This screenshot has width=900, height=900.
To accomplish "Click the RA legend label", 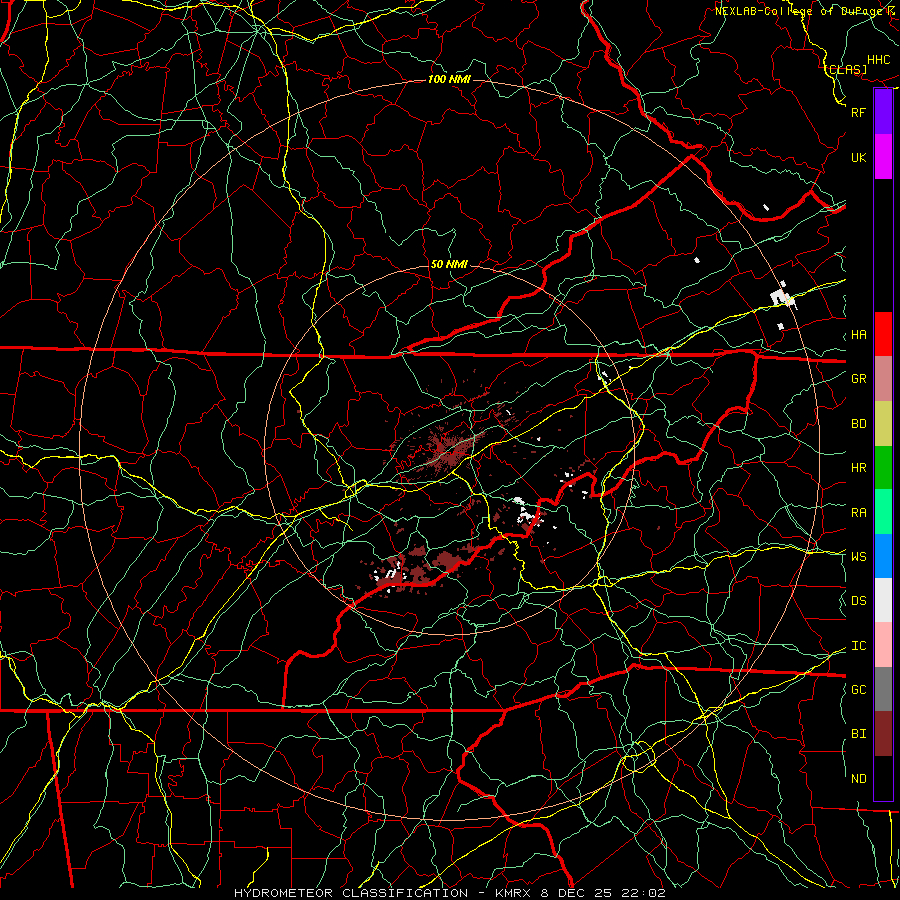I will pos(858,512).
